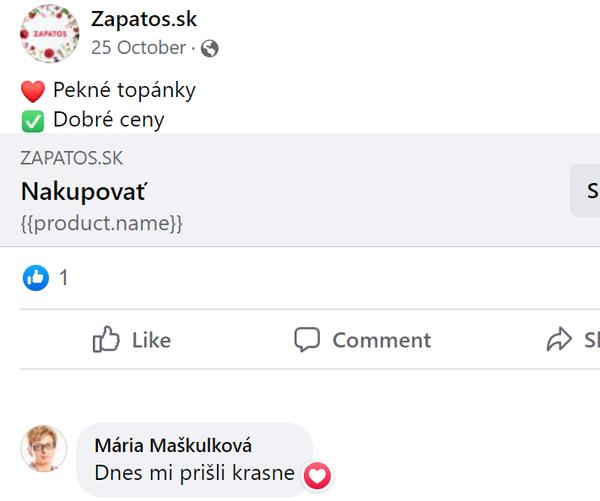
Task: Click the red heart emoji in post
Action: (33, 91)
